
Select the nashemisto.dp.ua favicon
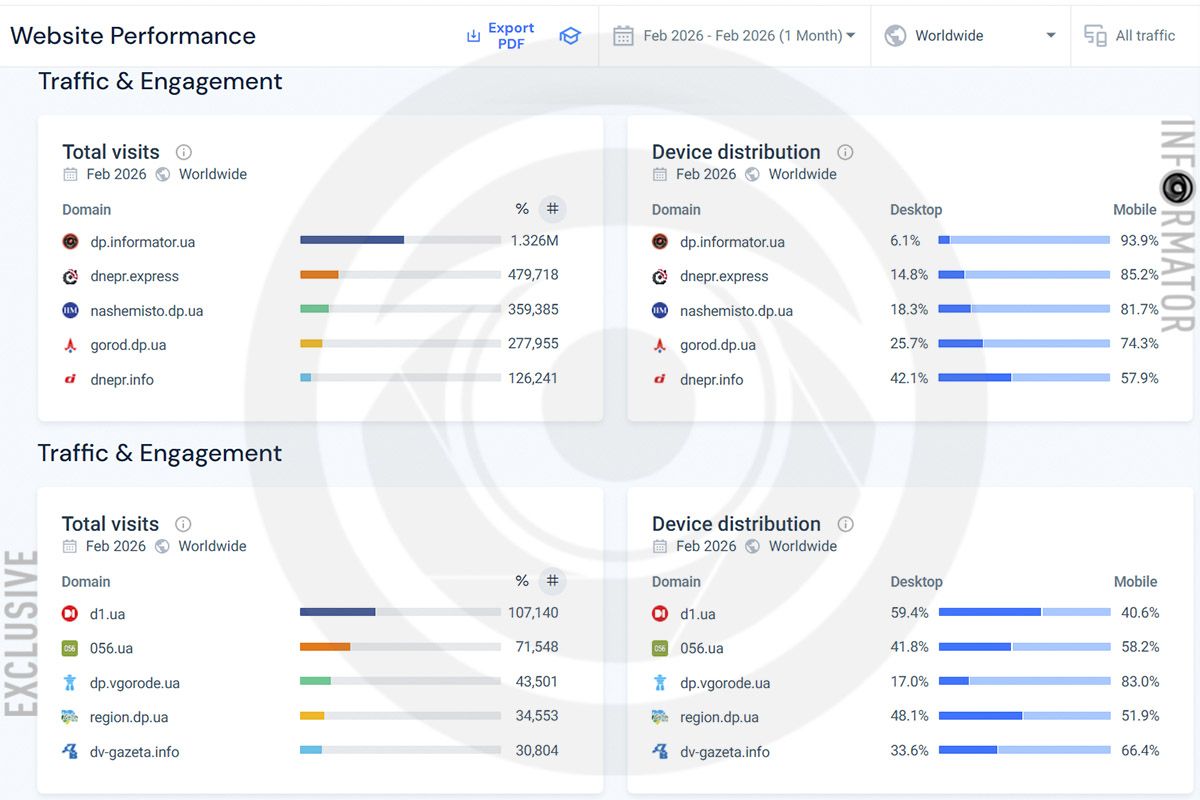pos(70,311)
